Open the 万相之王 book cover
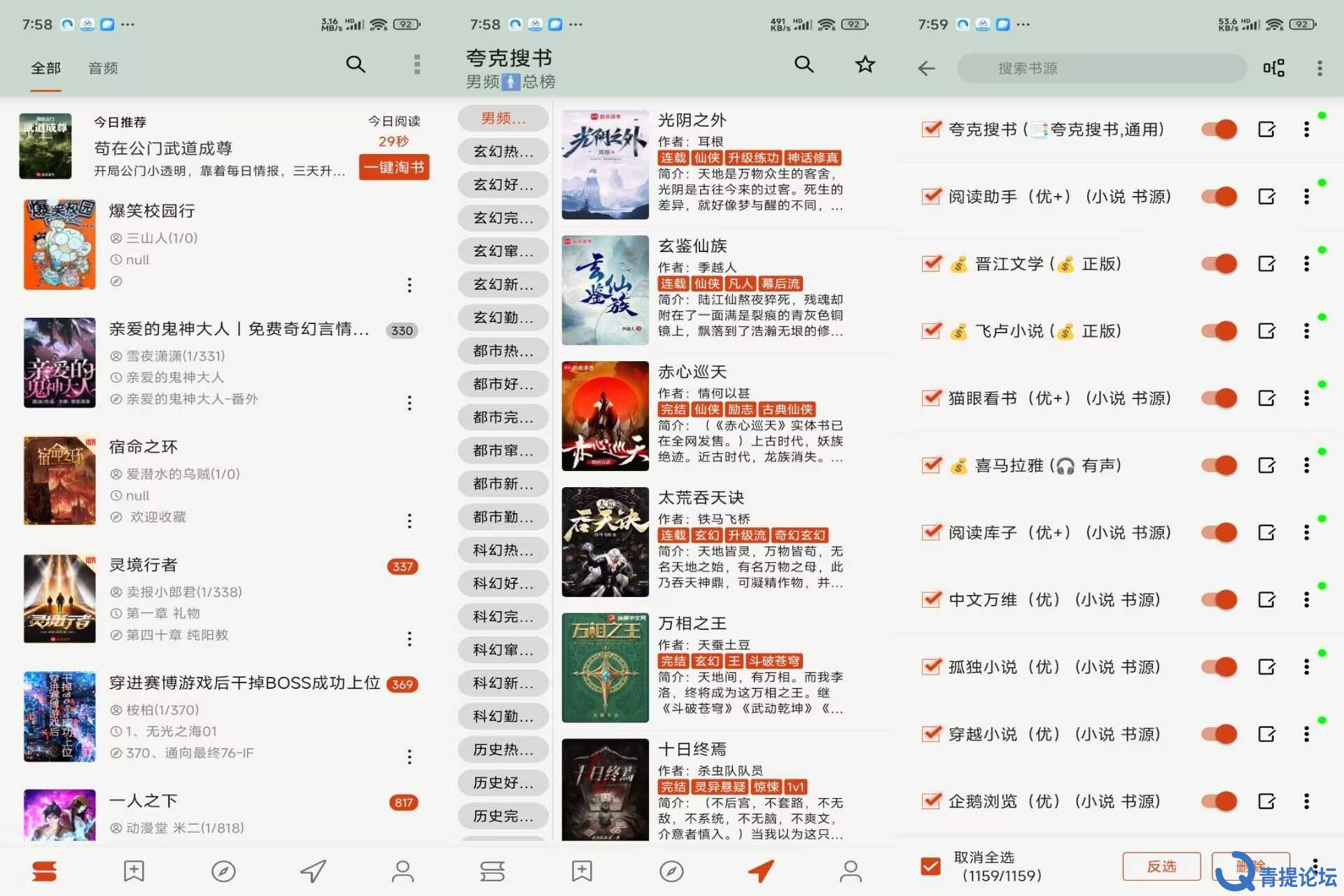The height and width of the screenshot is (896, 1344). (x=605, y=668)
